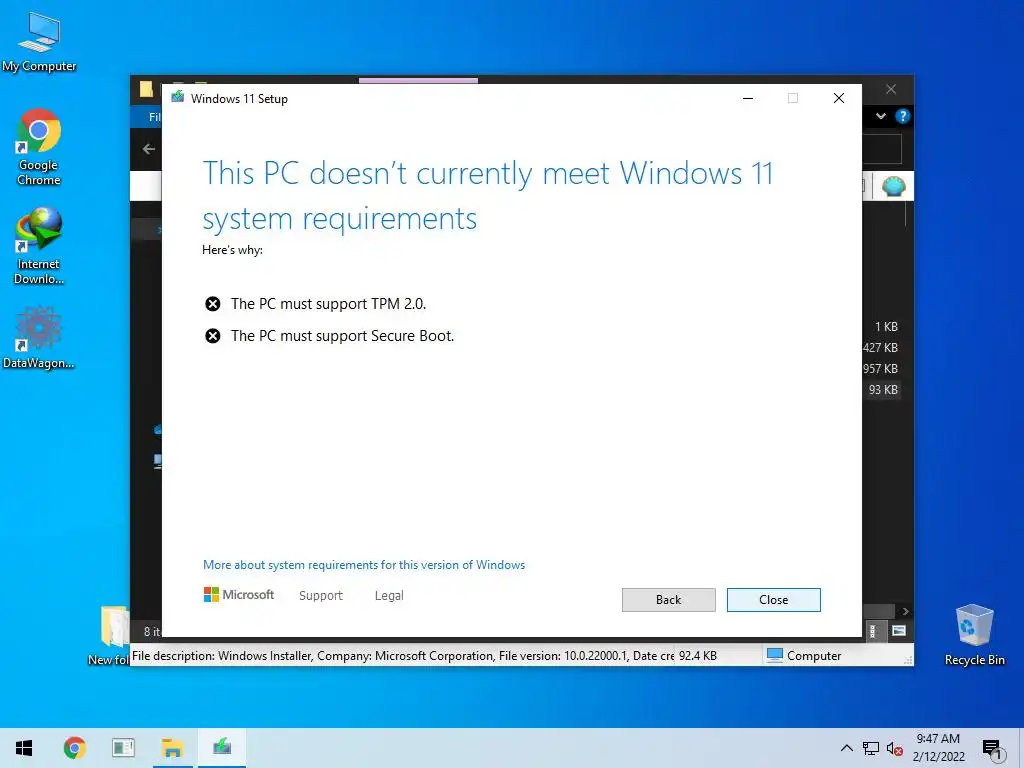Minimize the Windows 11 Setup window
The height and width of the screenshot is (768, 1024).
click(748, 98)
